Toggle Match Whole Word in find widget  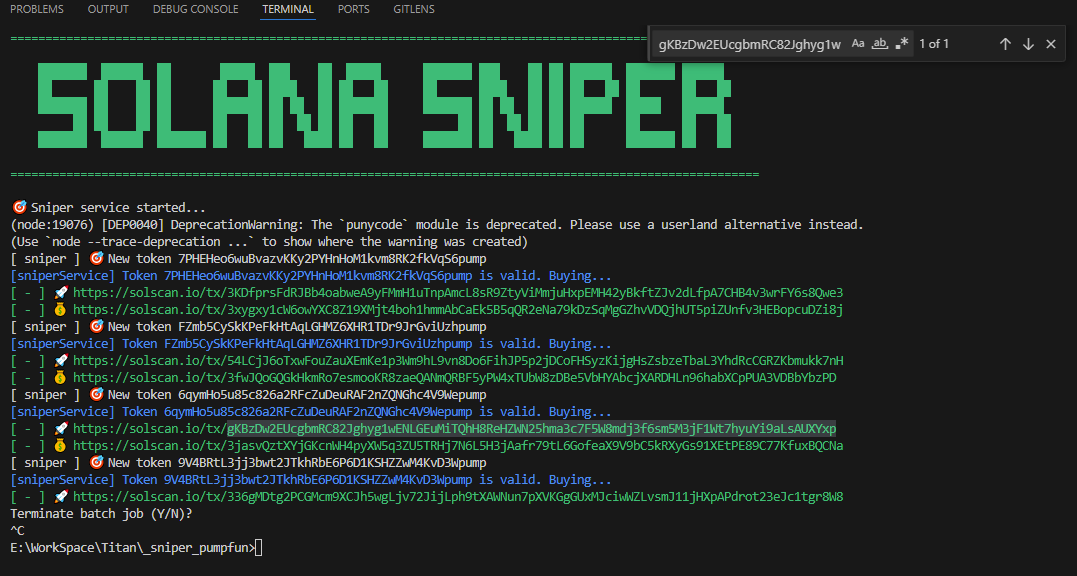[x=879, y=44]
